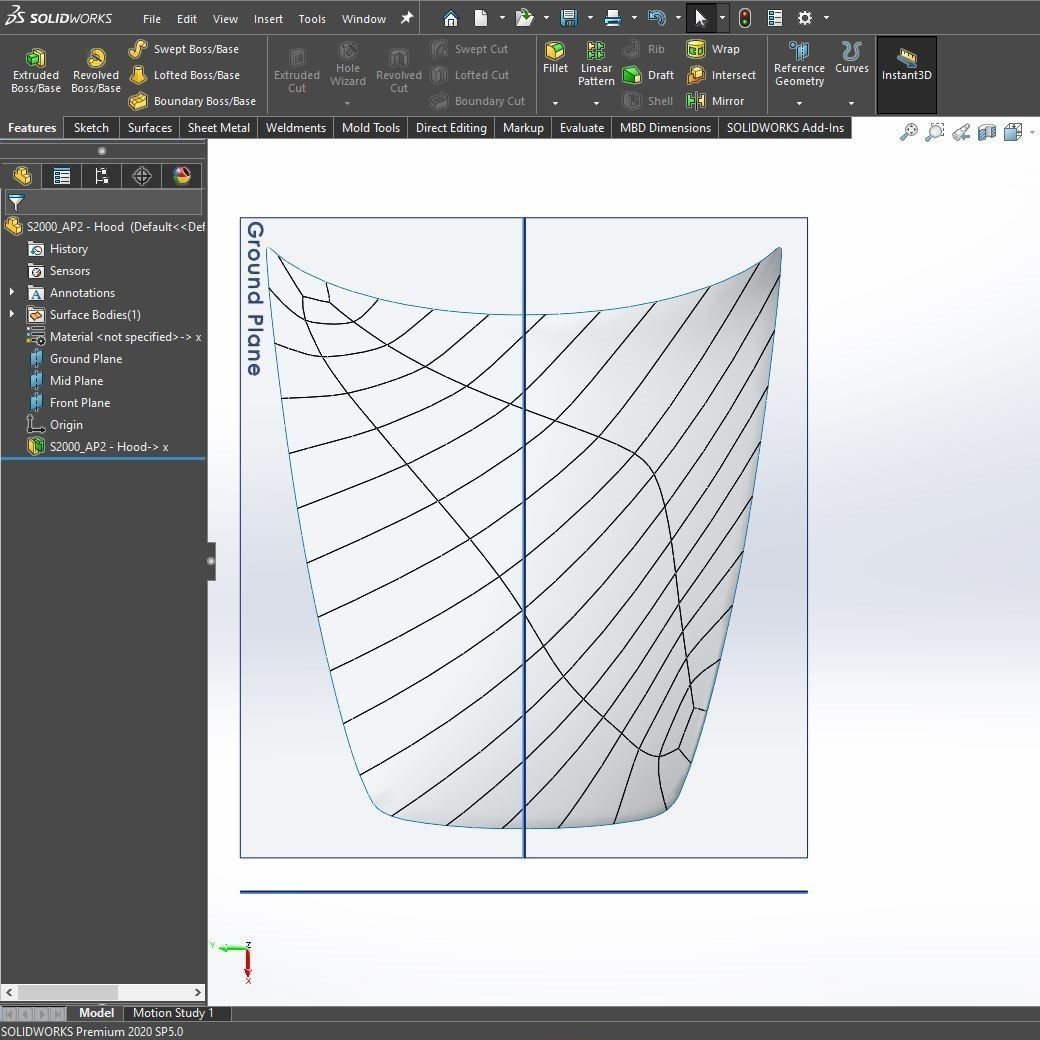The height and width of the screenshot is (1040, 1040).
Task: Create a New document
Action: point(481,18)
